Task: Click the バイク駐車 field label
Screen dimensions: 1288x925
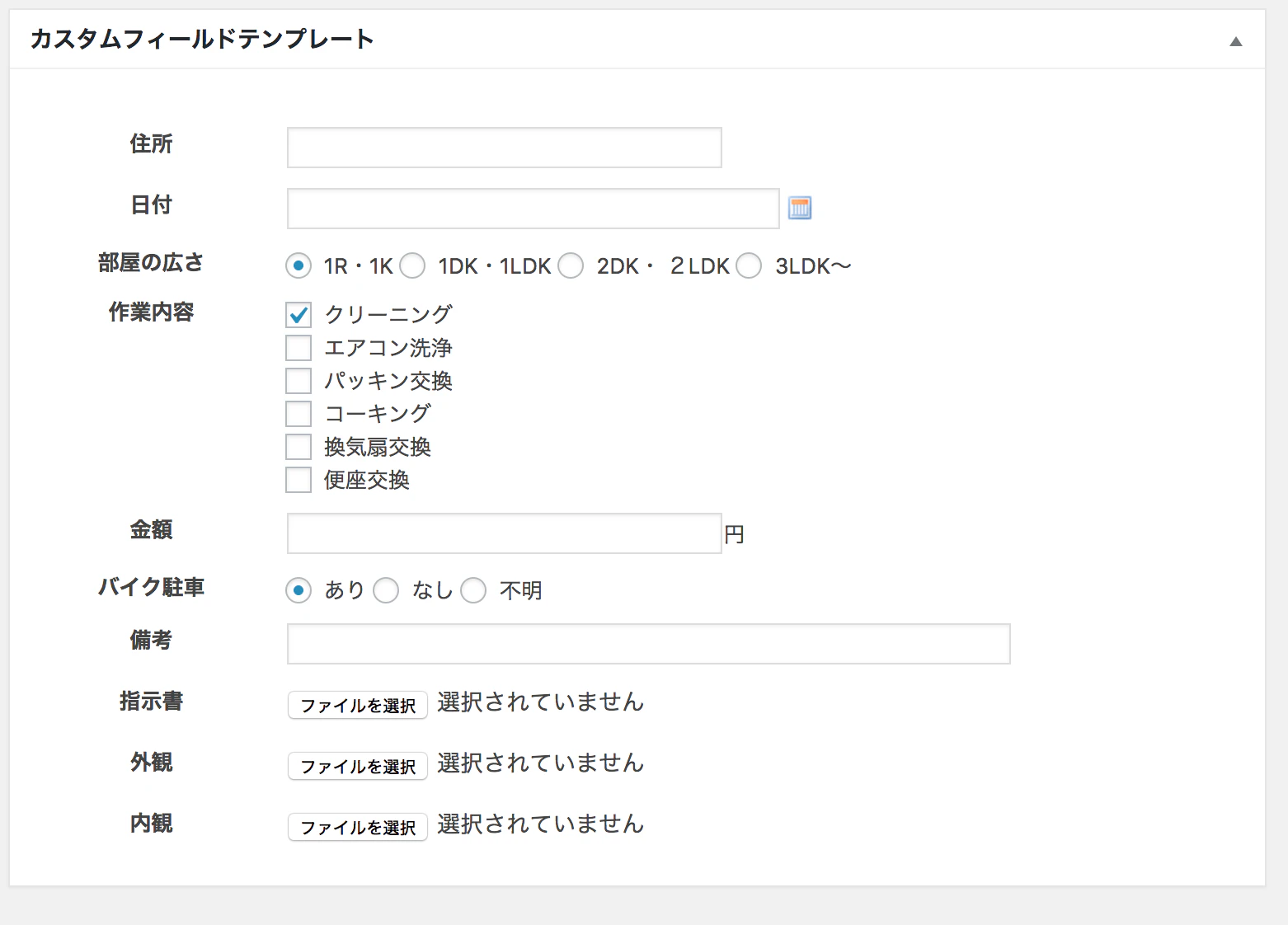Action: pyautogui.click(x=151, y=587)
